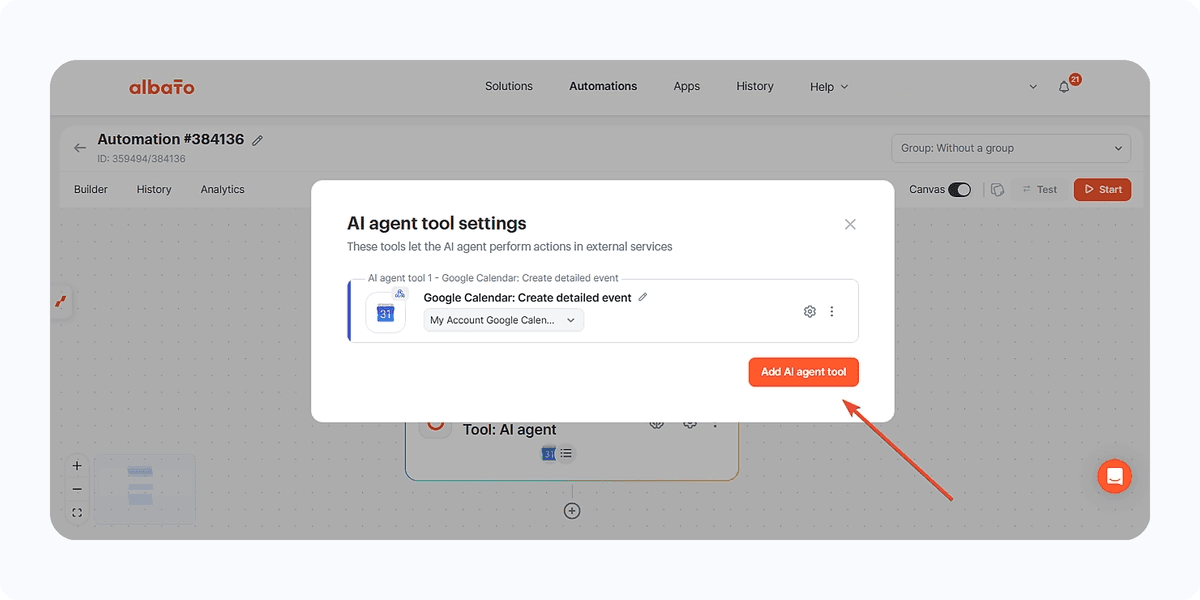Click the copy automation icon near Test
1200x600 pixels.
[x=997, y=189]
